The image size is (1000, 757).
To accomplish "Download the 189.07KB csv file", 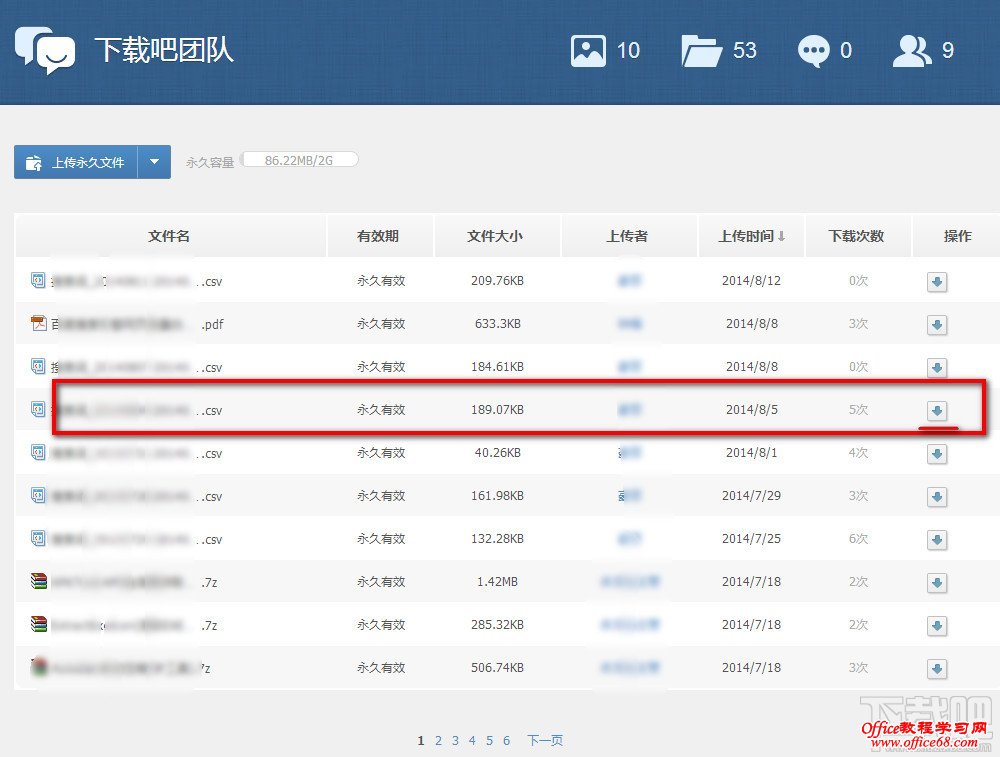I will pos(937,411).
